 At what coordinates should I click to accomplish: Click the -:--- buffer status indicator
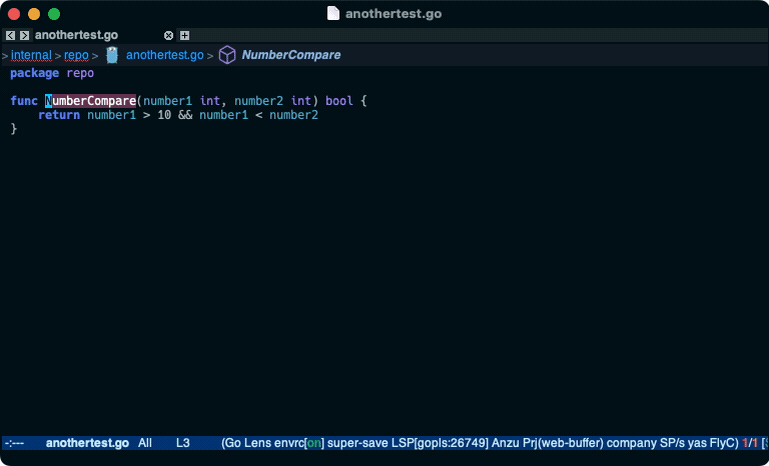[15, 443]
